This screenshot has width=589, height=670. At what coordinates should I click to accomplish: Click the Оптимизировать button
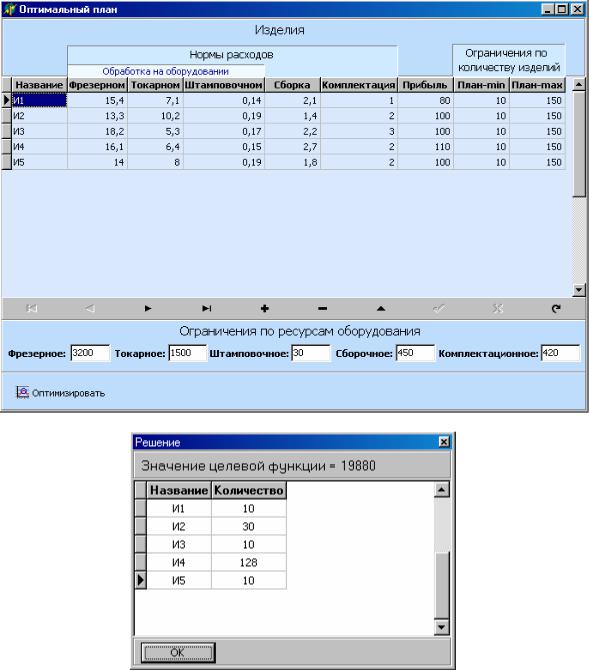click(61, 393)
